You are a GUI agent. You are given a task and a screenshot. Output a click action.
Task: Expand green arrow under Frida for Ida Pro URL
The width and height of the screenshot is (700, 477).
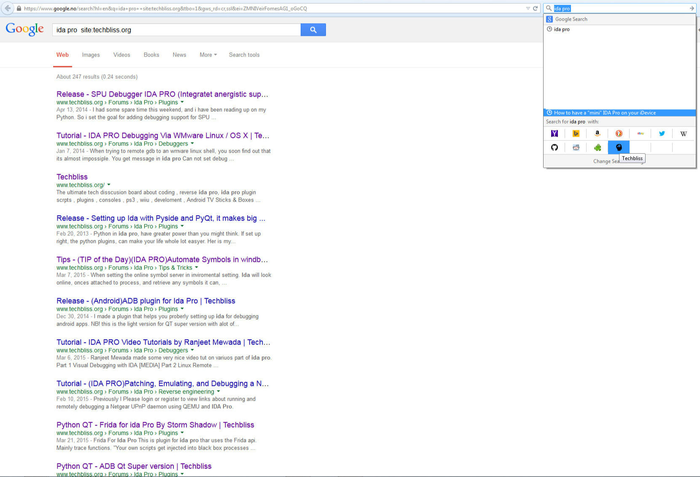[182, 433]
